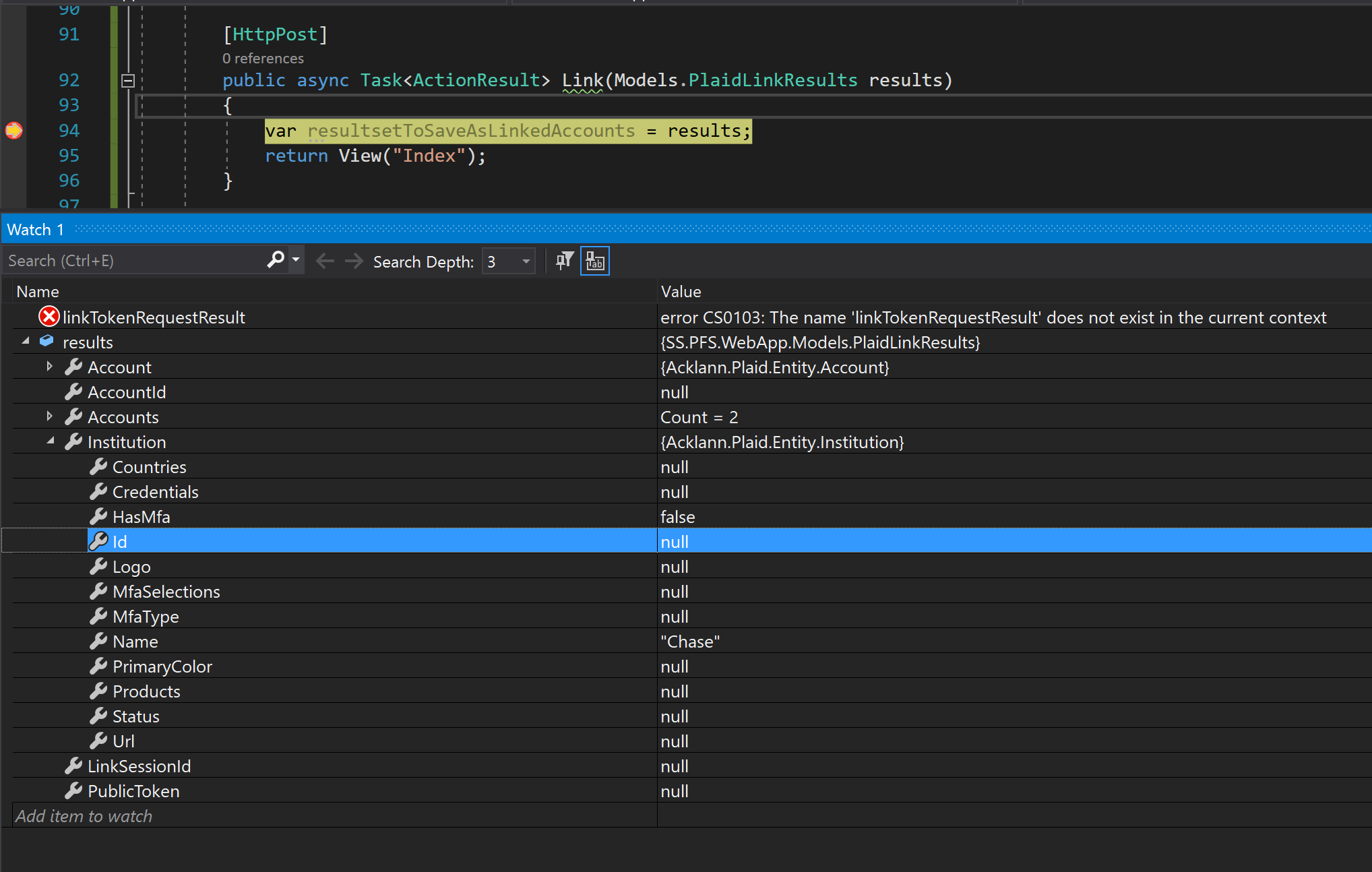This screenshot has width=1372, height=872.
Task: Click the wrench icon next to AccountId
Action: coord(73,392)
